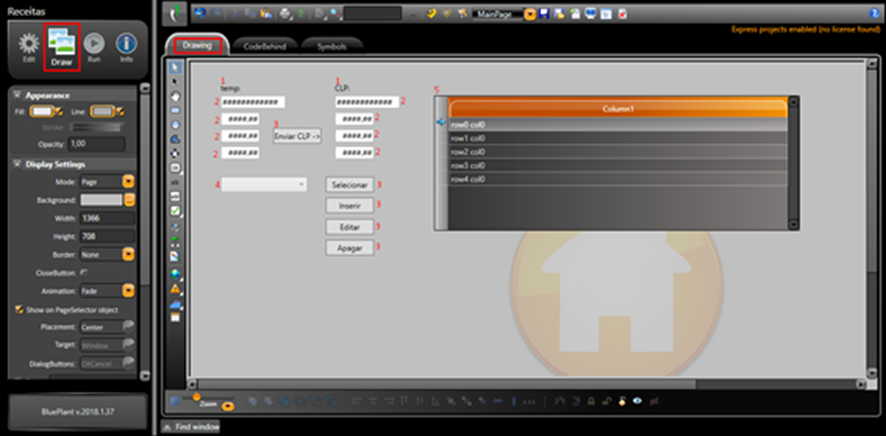This screenshot has height=436, width=886.
Task: Click the Fill color swatch
Action: coord(42,111)
